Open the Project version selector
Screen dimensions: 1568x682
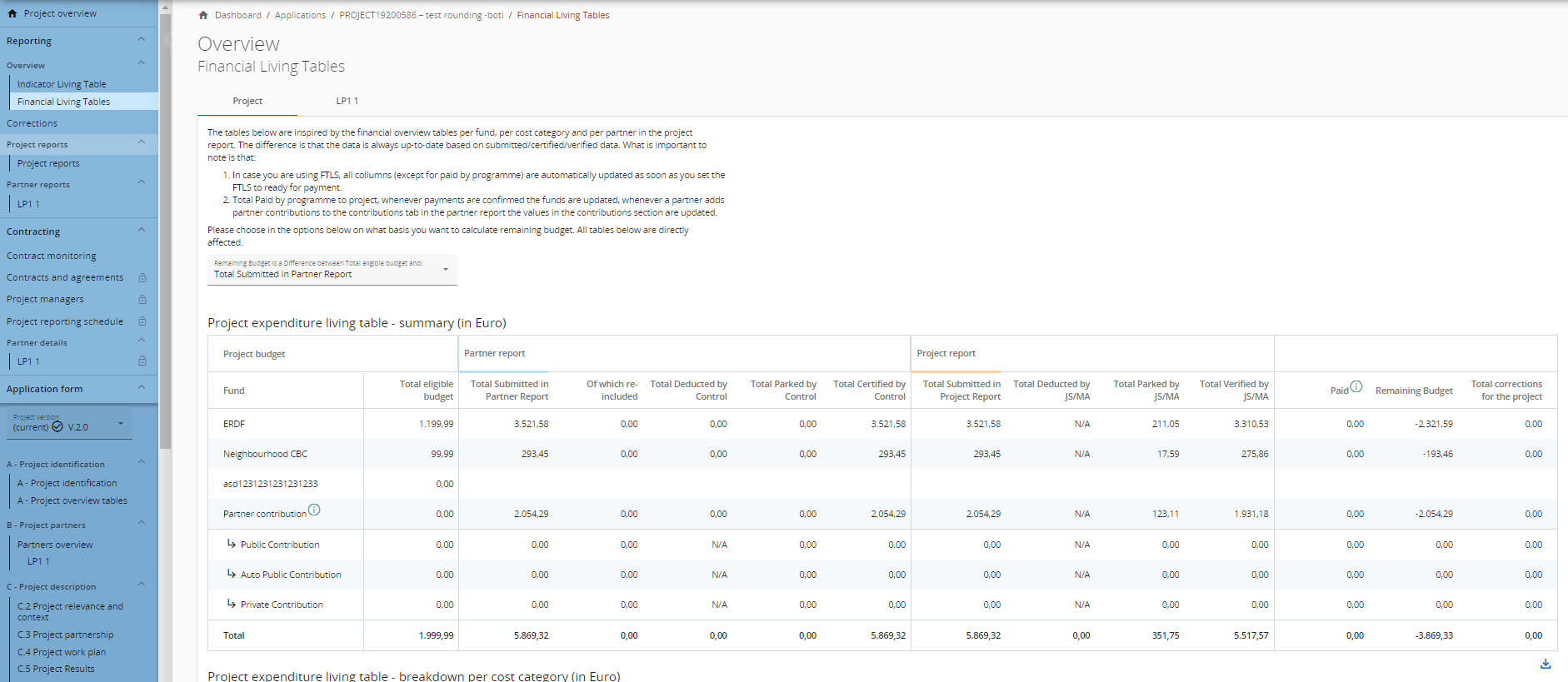[x=69, y=424]
